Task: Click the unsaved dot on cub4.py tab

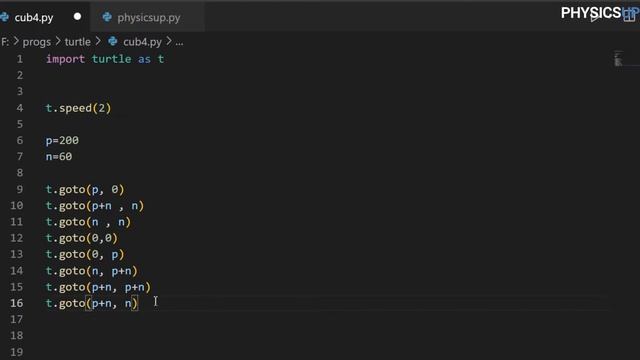Action: (77, 17)
